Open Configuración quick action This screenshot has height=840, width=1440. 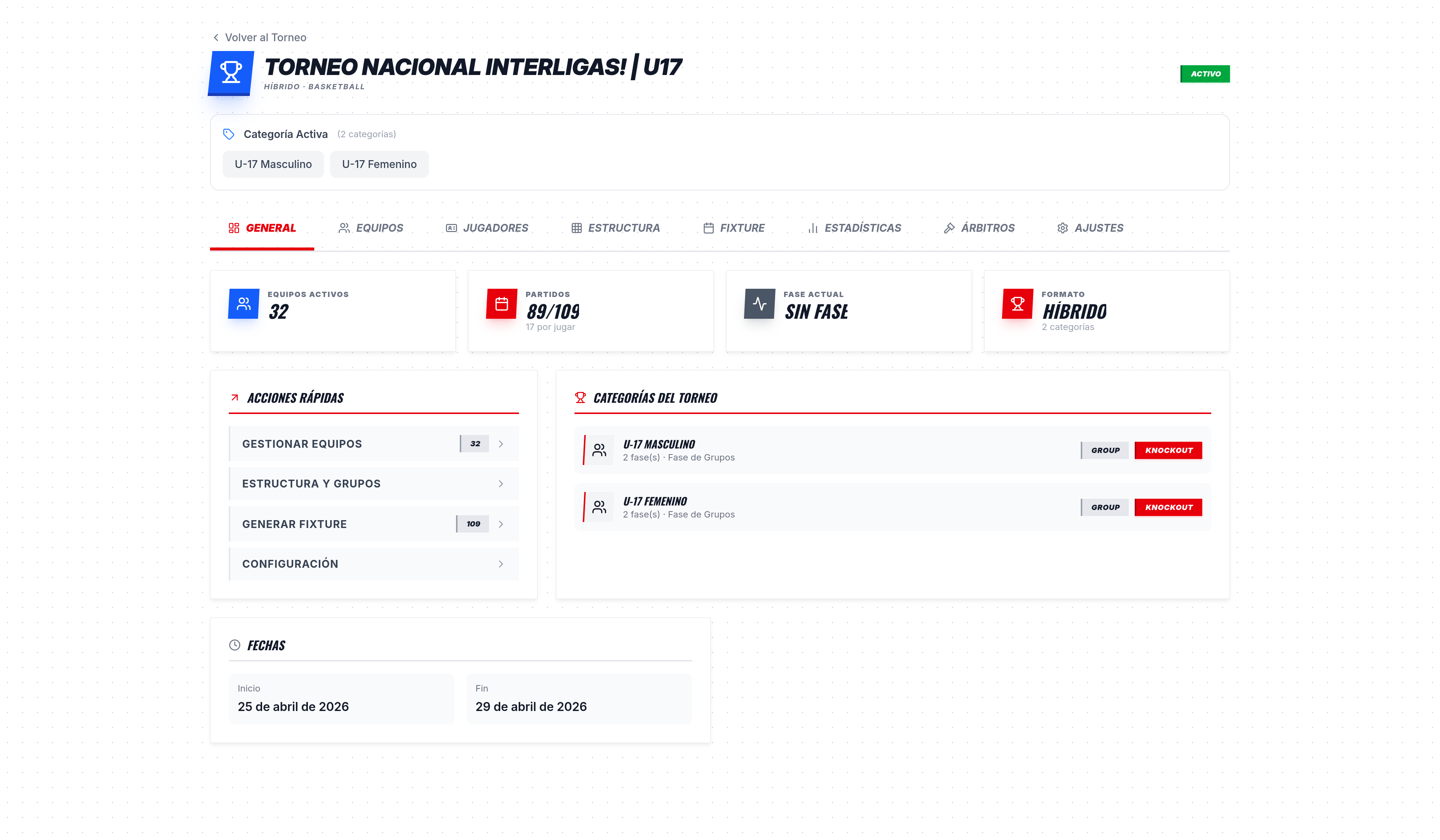click(x=374, y=564)
